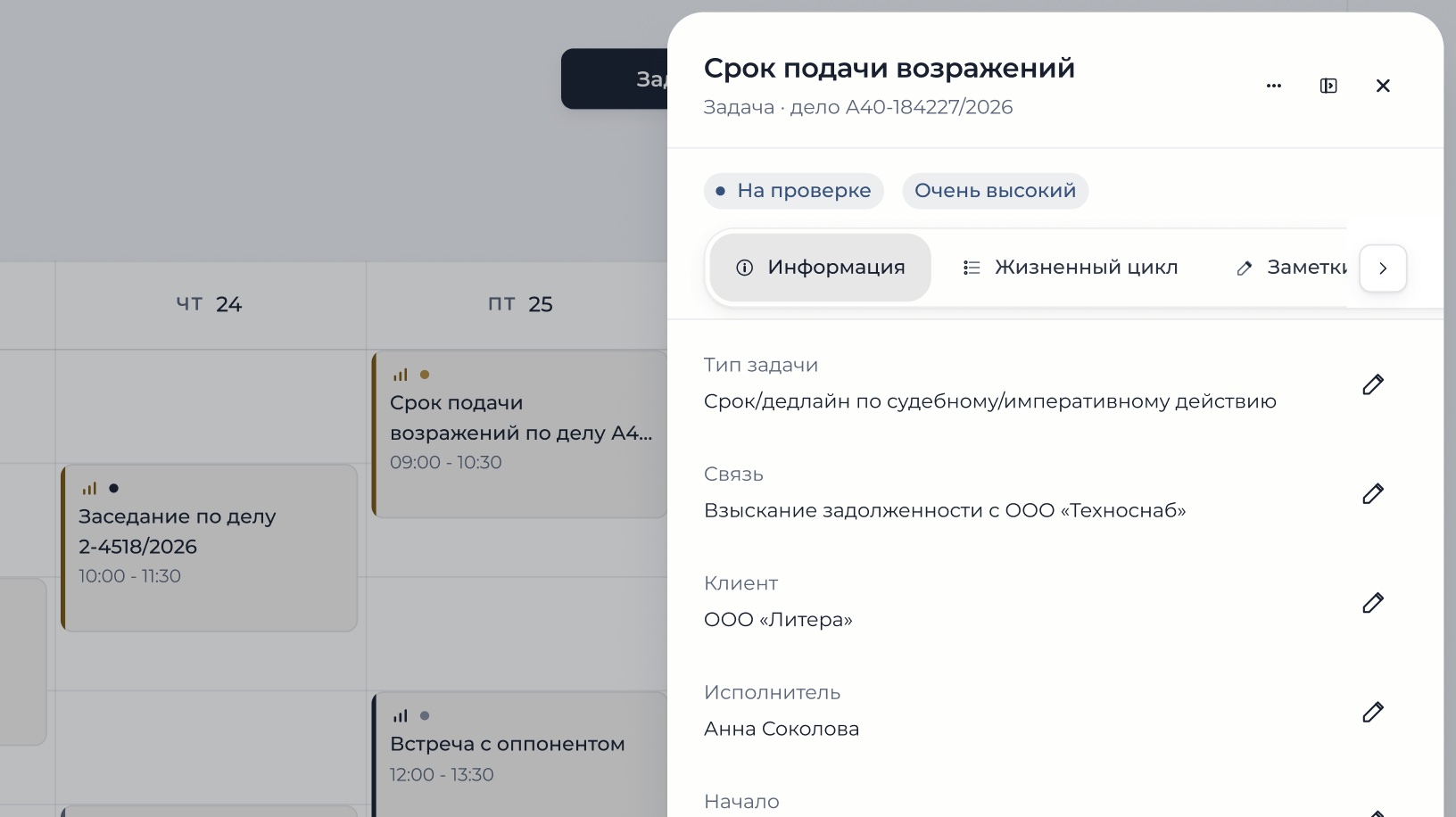Click the Взыскание задолженности с ООО «Техноснаб» value

(x=945, y=511)
